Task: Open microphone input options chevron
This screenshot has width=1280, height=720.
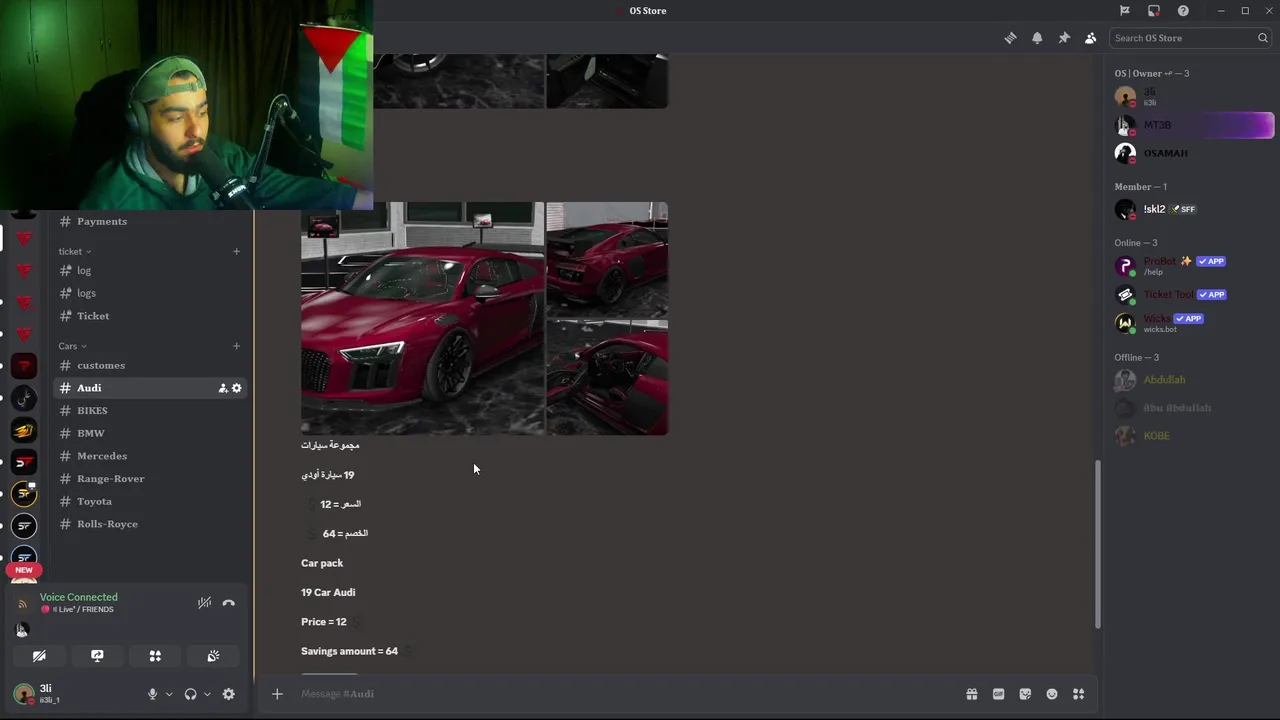Action: click(x=169, y=694)
